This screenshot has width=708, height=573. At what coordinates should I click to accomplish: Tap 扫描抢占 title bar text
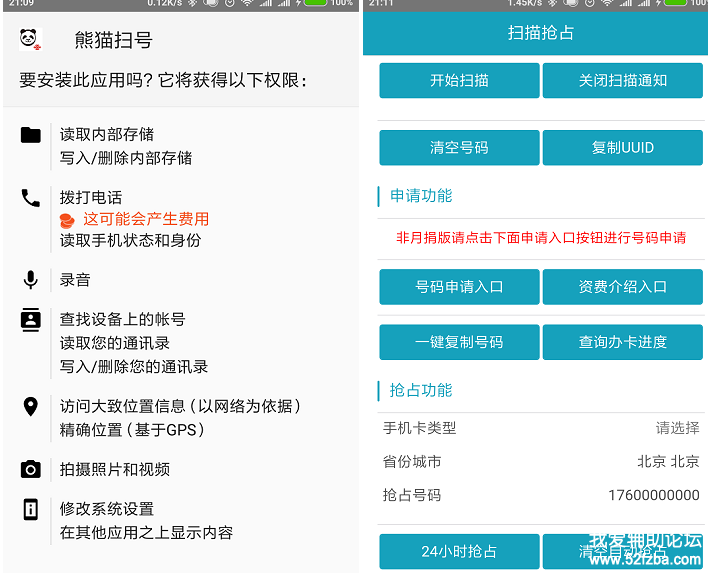click(541, 33)
